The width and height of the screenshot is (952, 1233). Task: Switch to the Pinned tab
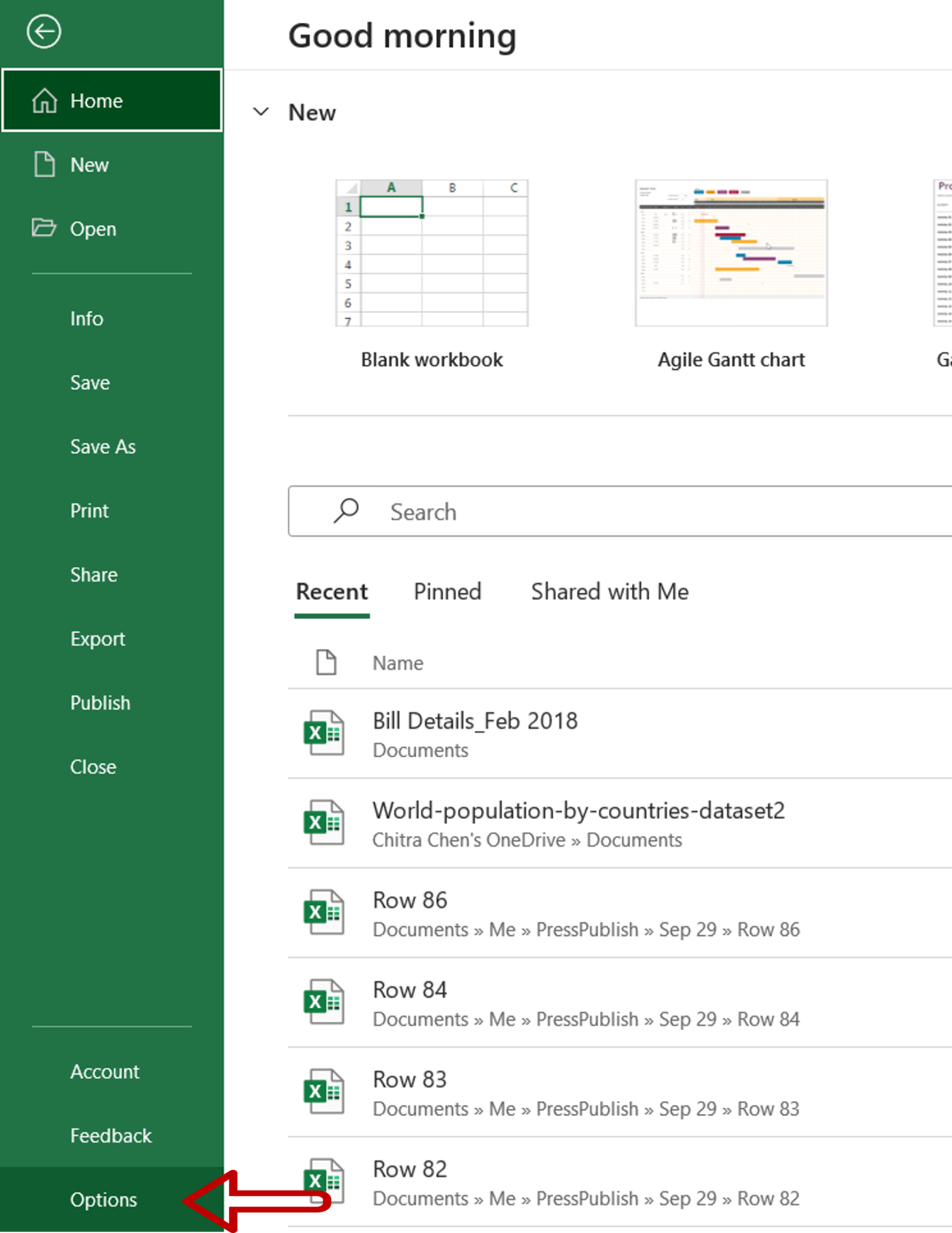point(447,592)
